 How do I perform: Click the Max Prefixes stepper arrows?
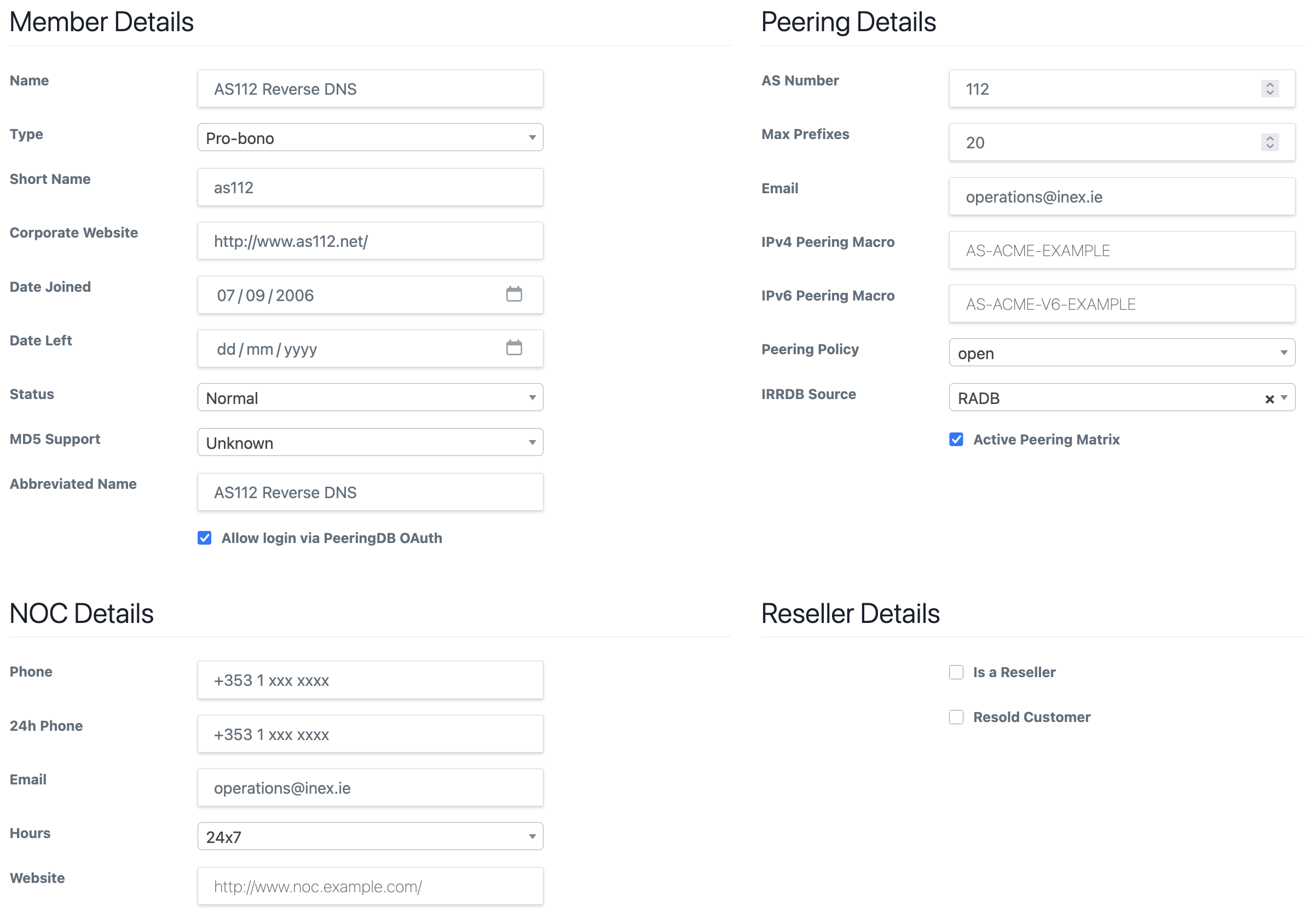pyautogui.click(x=1269, y=142)
